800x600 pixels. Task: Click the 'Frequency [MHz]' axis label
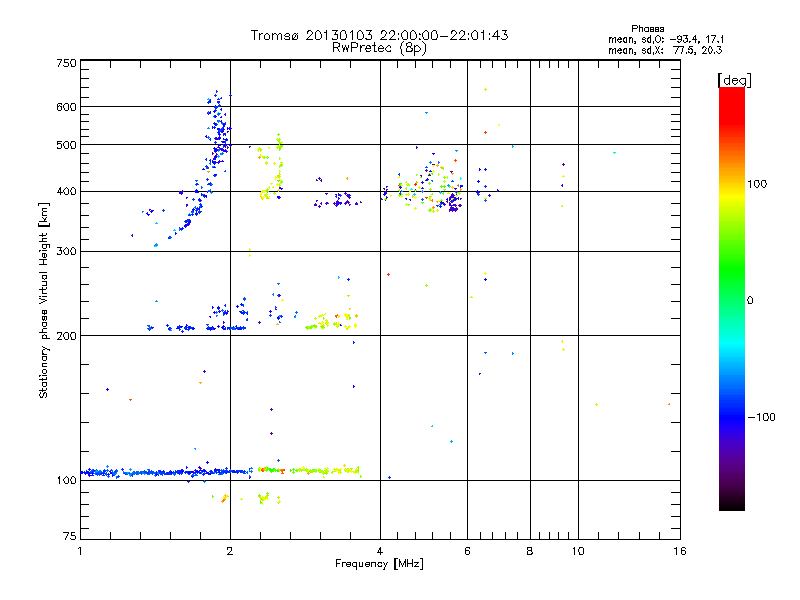coord(379,564)
